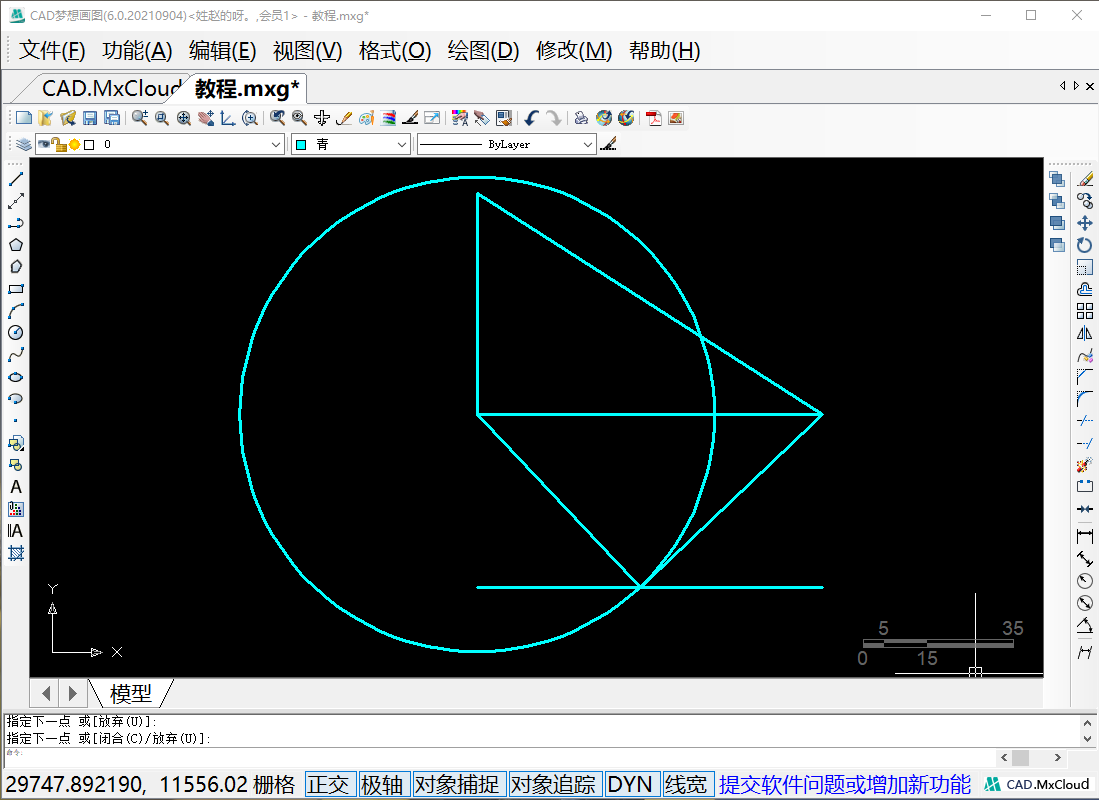Choose the Linear dimension tool

coord(1085,536)
